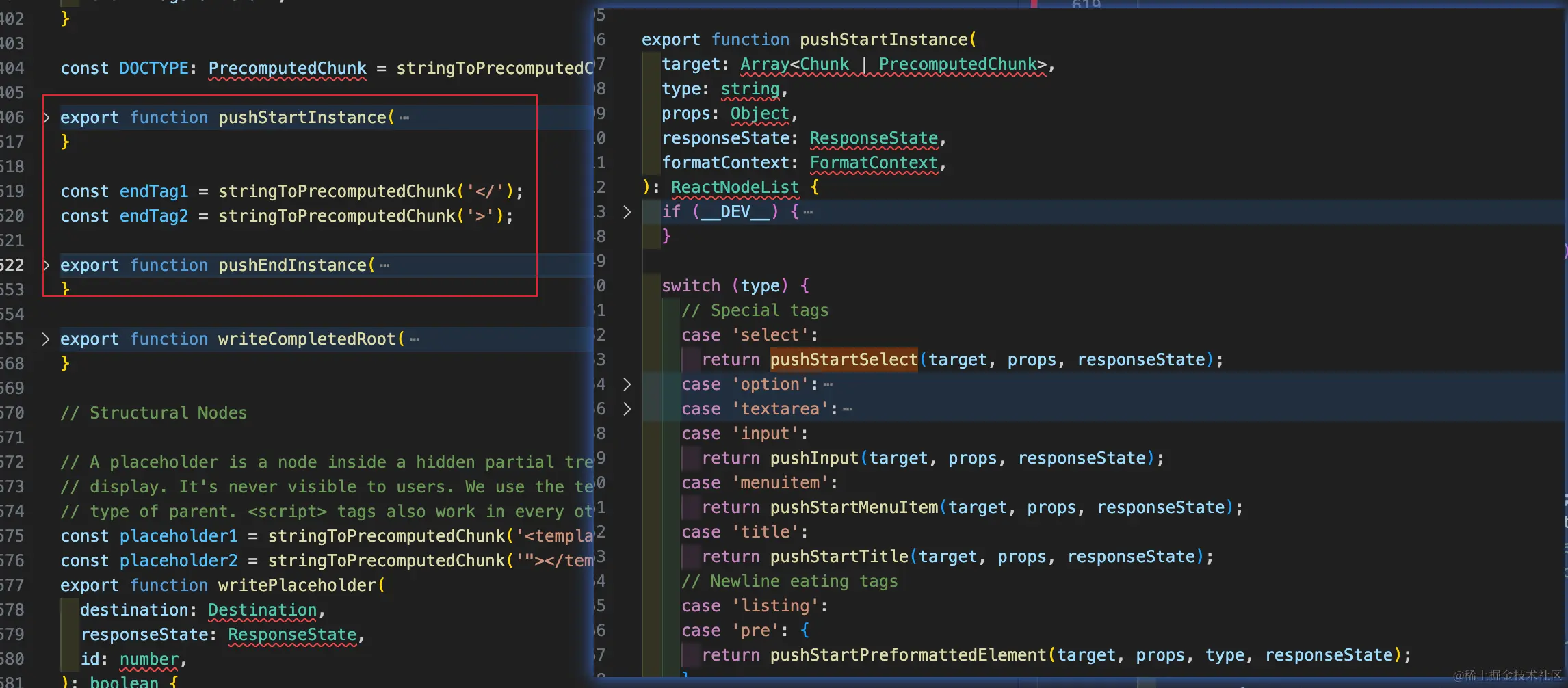Image resolution: width=1568 pixels, height=688 pixels.
Task: Click line number 522 in the gutter
Action: [x=12, y=265]
